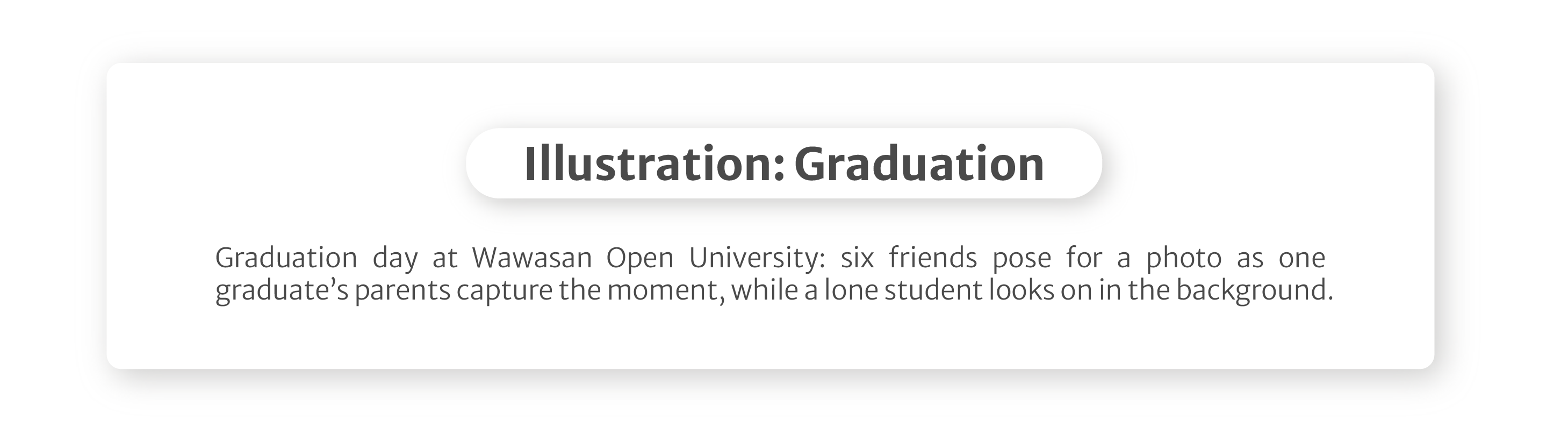
Task: Click the word "day" in the description
Action: point(395,258)
